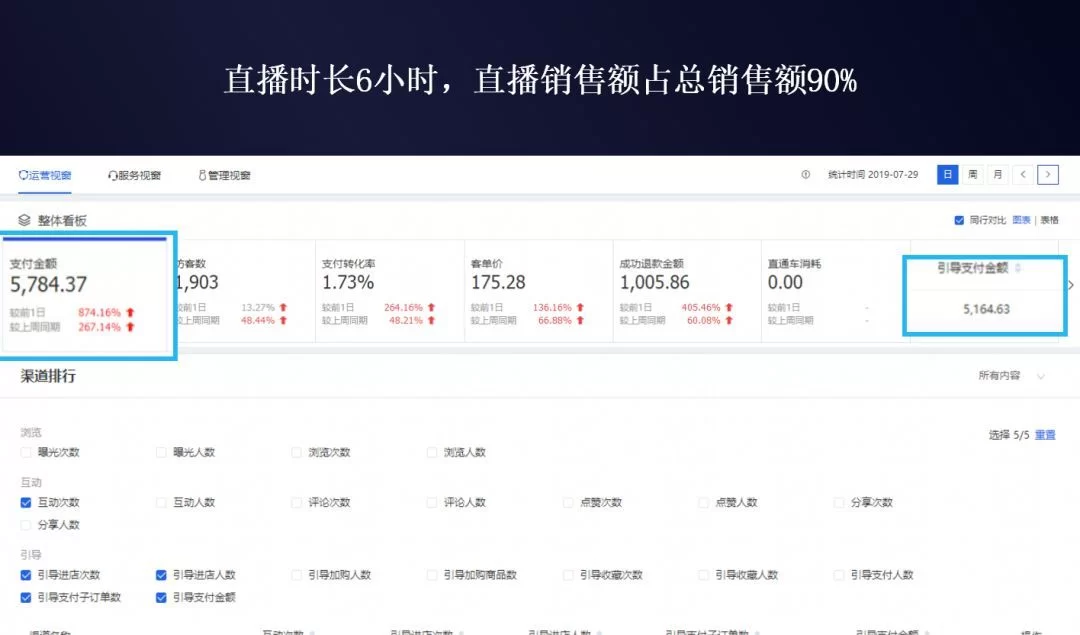The width and height of the screenshot is (1080, 635).
Task: Switch to 图表 chart view
Action: [1021, 220]
